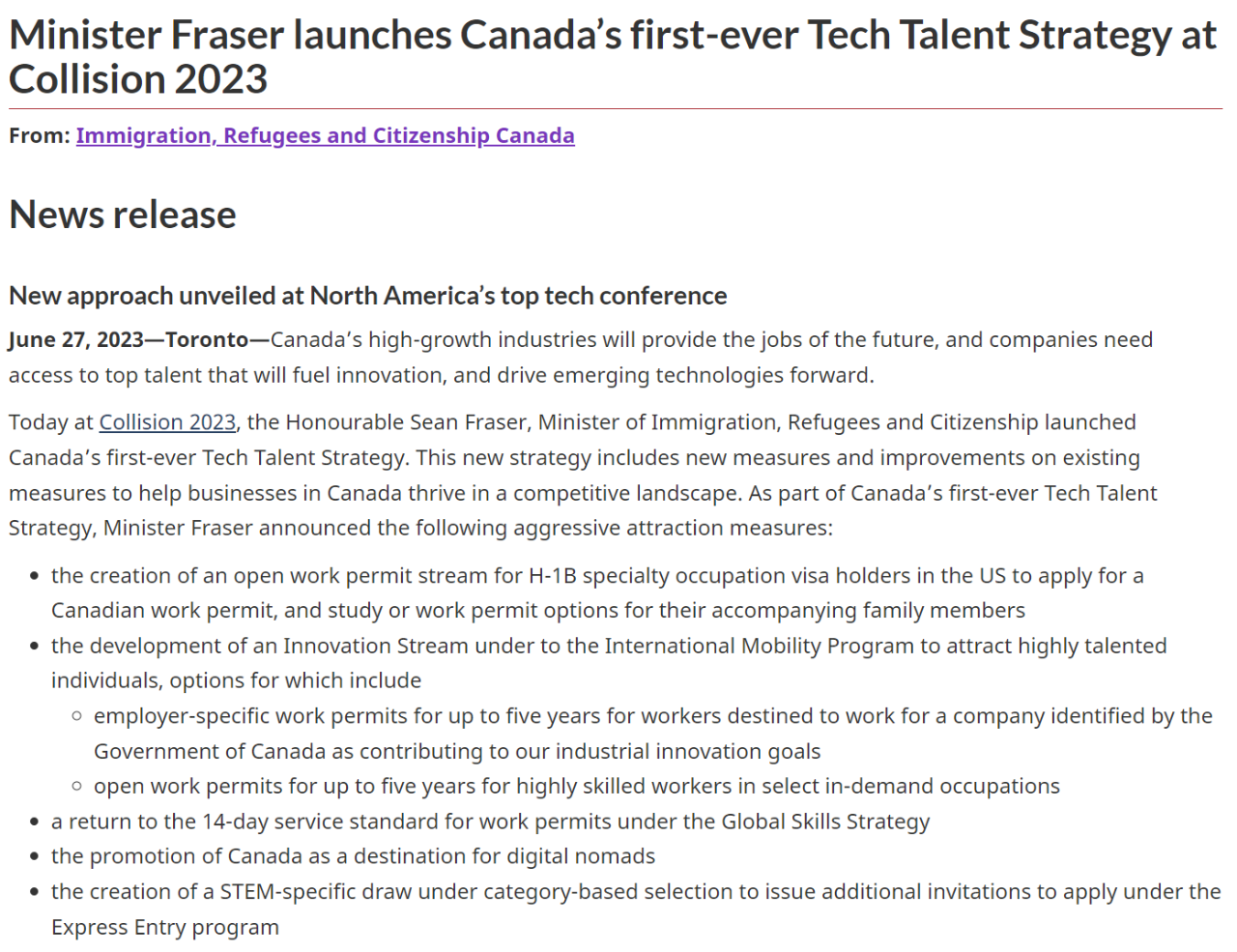Click the main page title about Minister Fraser
This screenshot has width=1237, height=952.
click(x=611, y=57)
